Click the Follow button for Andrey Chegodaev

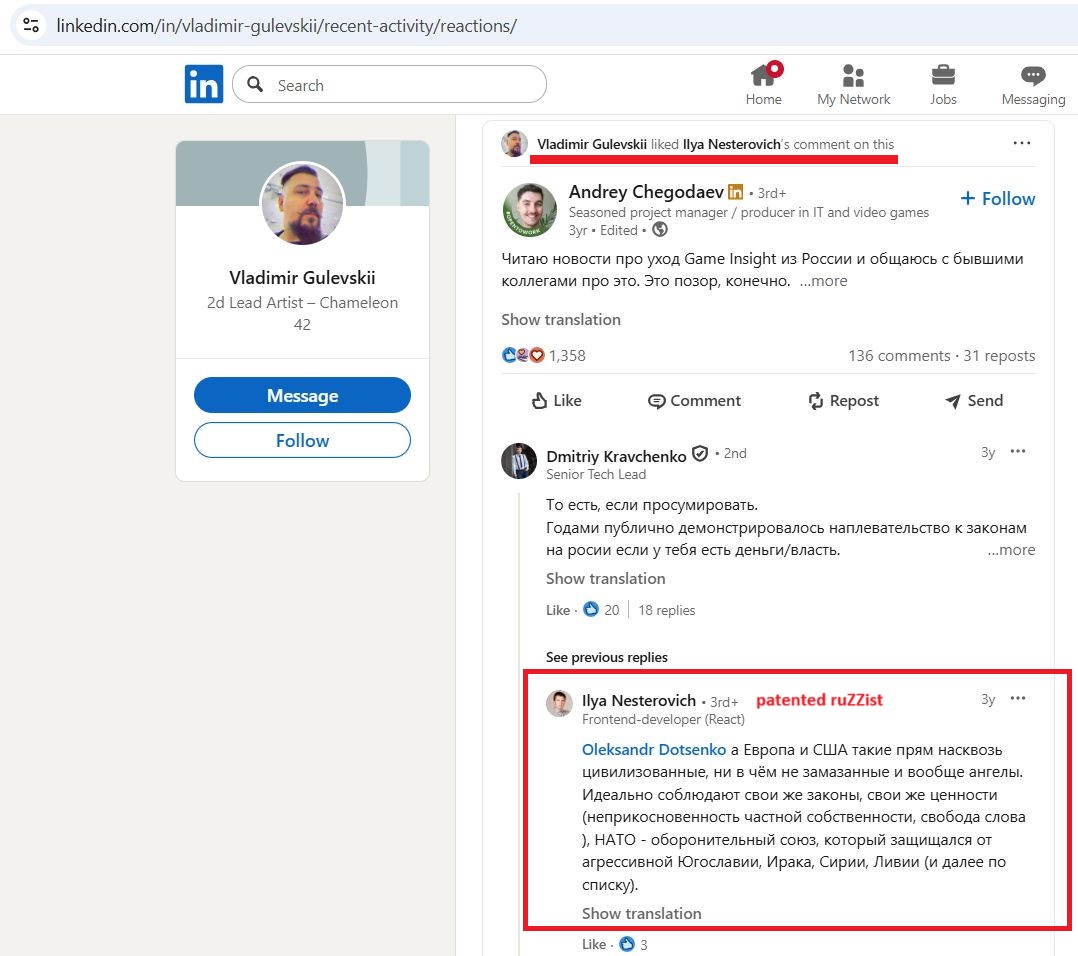(x=997, y=198)
